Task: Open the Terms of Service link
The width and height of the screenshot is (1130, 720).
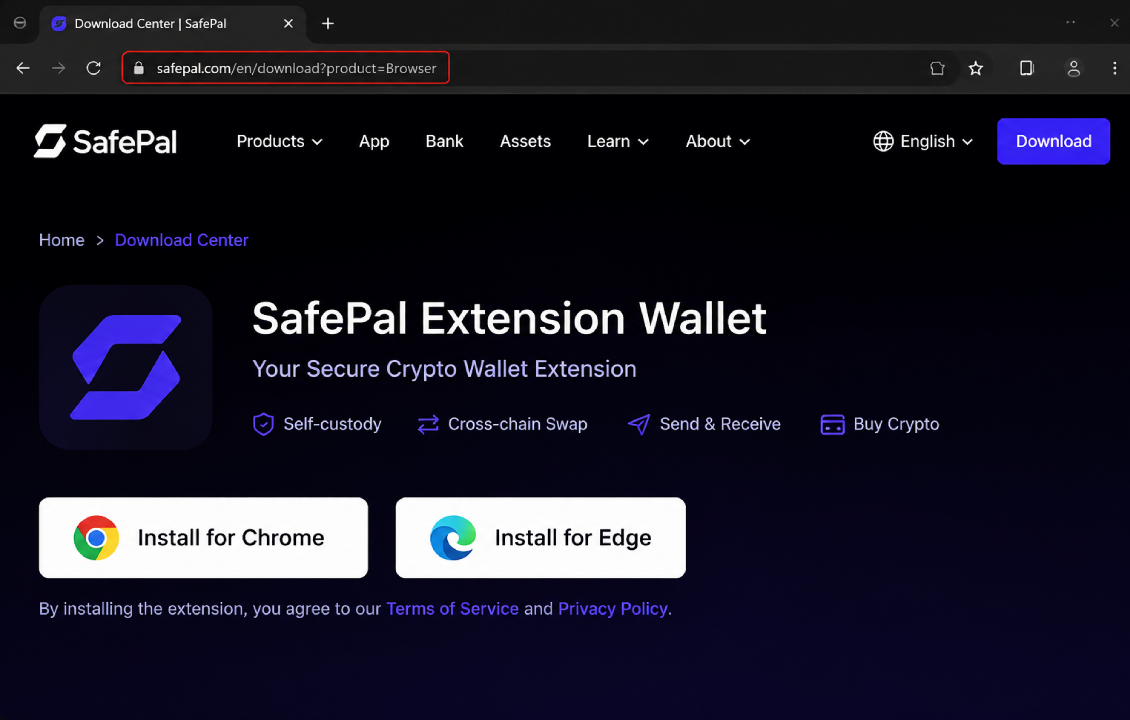Action: tap(453, 609)
